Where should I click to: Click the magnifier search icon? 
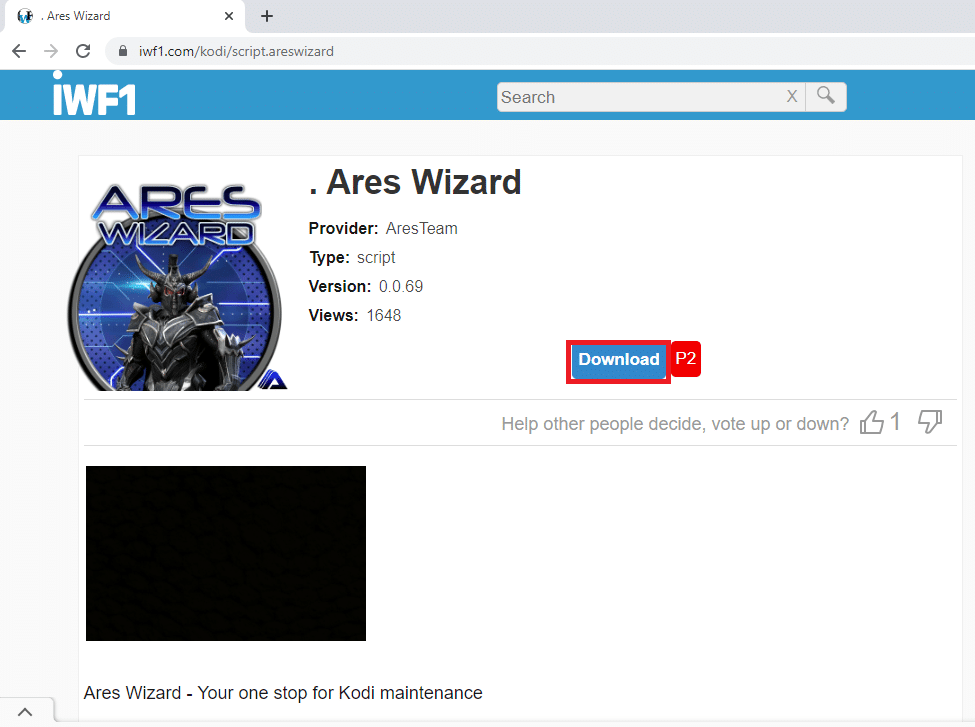point(826,96)
